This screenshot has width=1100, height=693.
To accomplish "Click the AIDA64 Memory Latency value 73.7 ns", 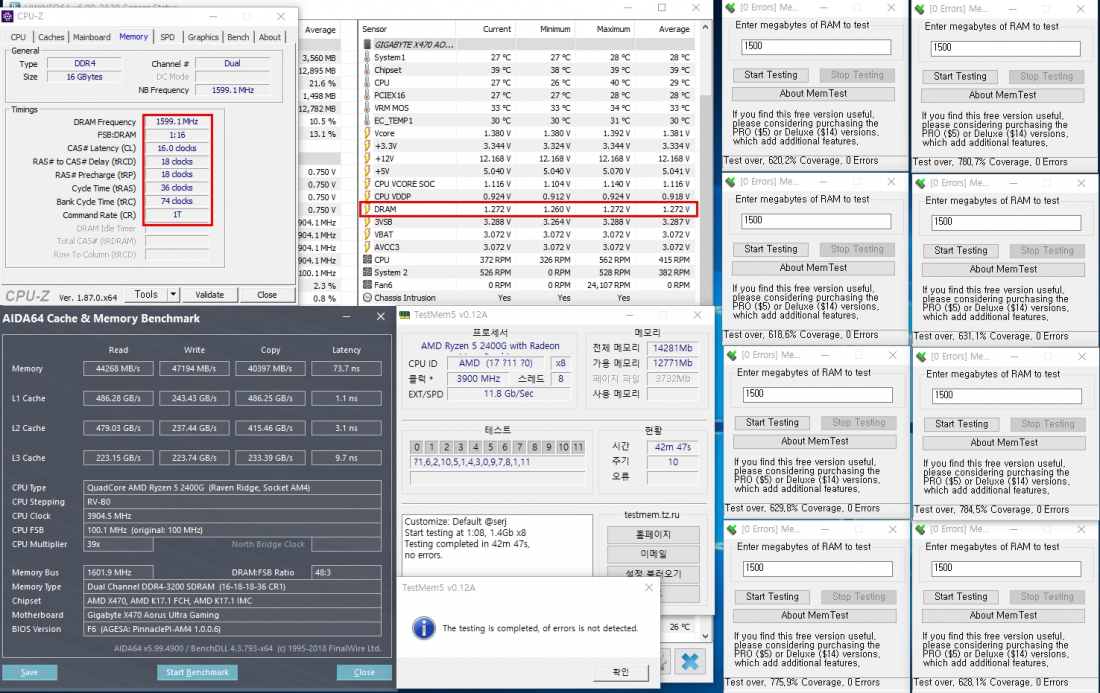I will pyautogui.click(x=346, y=368).
